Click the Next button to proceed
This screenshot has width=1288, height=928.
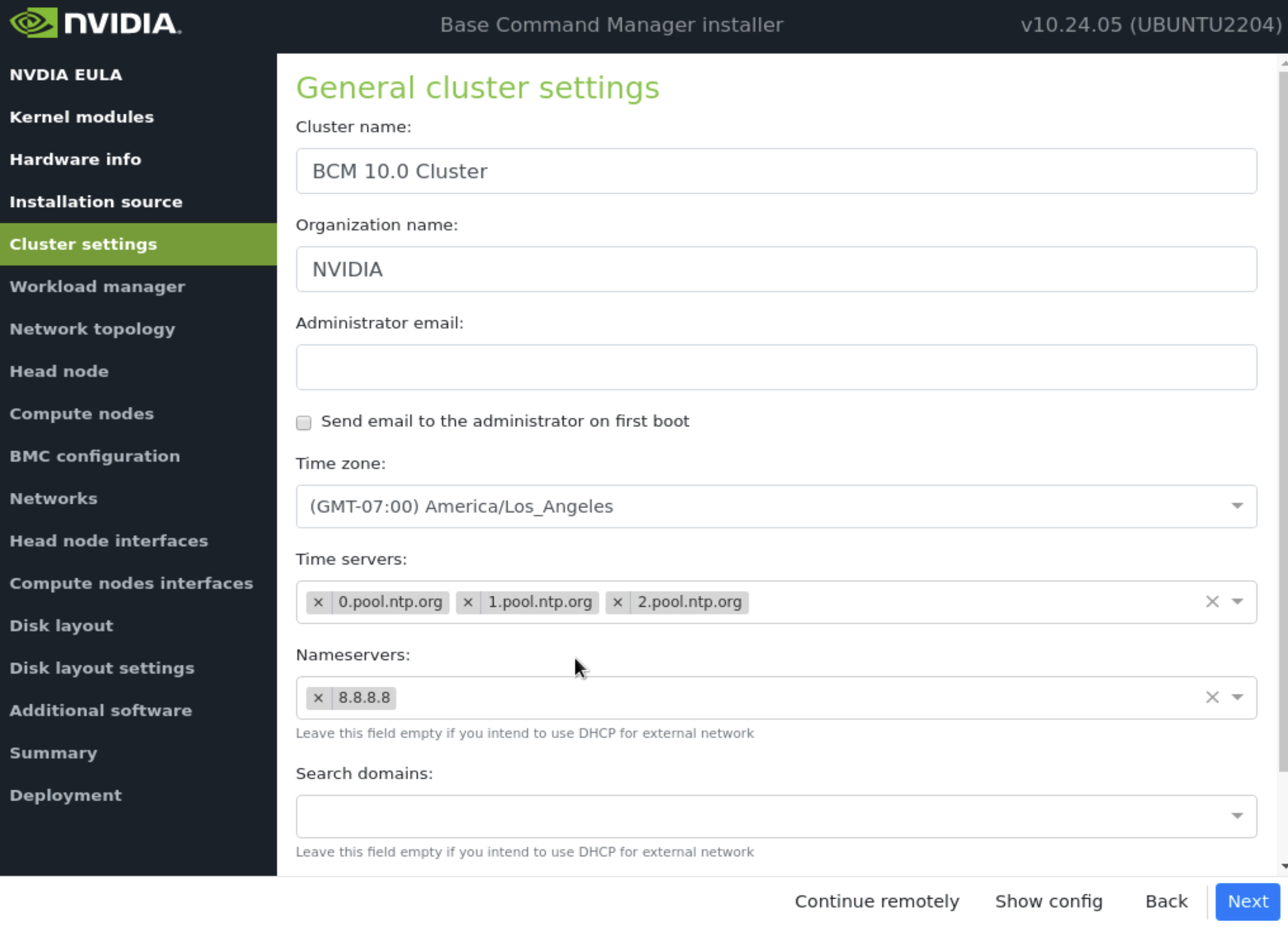1248,901
